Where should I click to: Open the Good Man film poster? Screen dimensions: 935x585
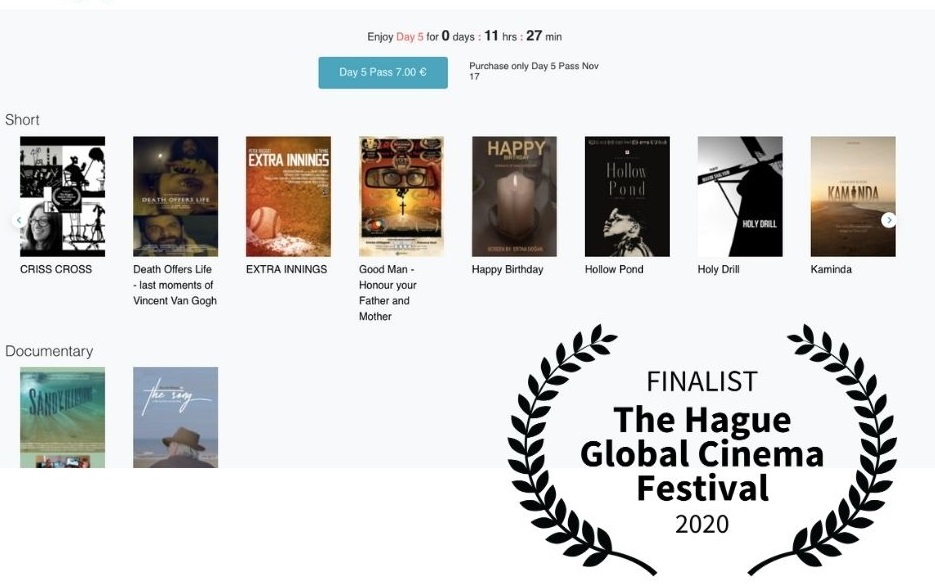[x=401, y=197]
